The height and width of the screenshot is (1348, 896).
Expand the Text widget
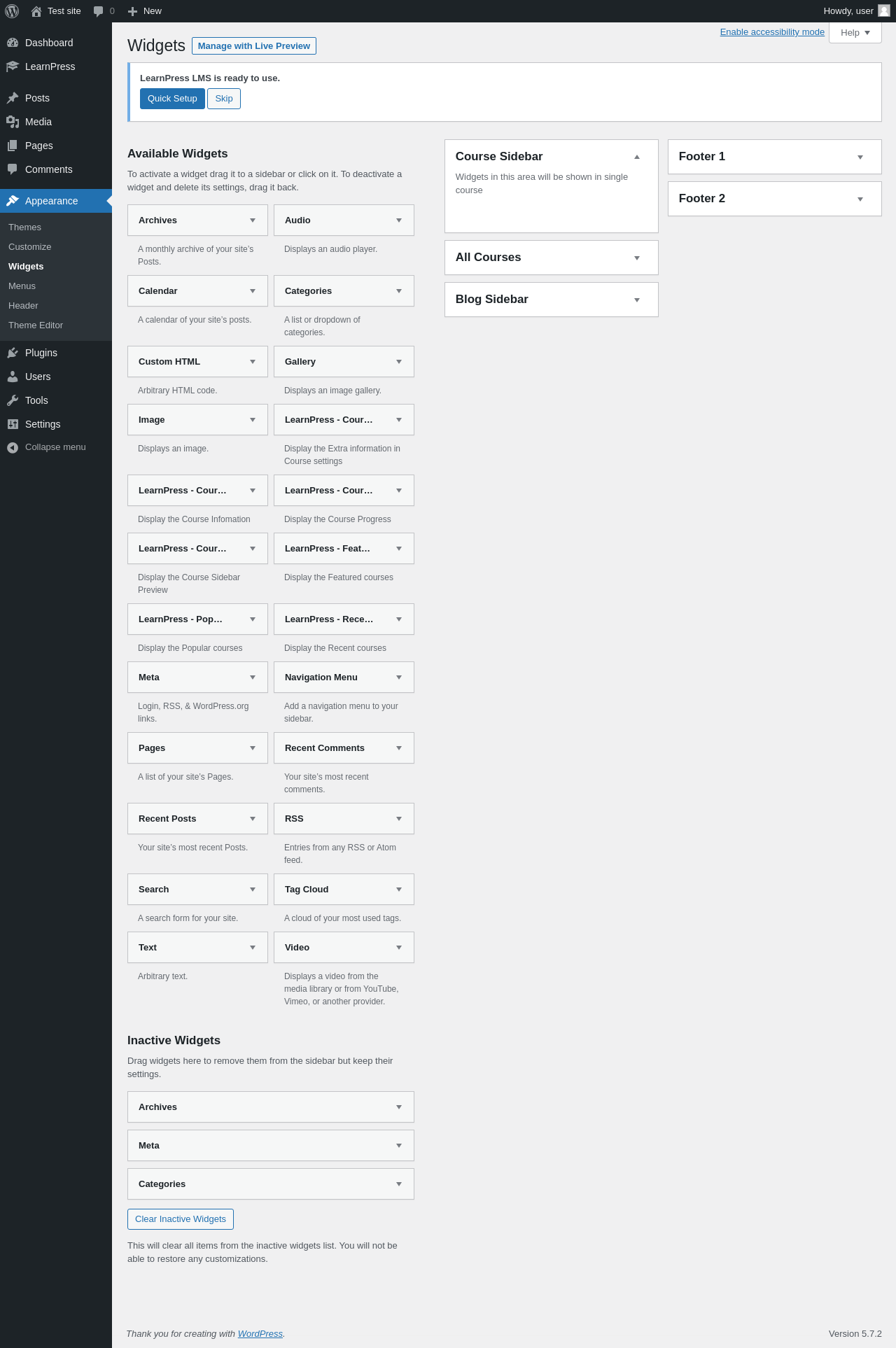pyautogui.click(x=253, y=948)
